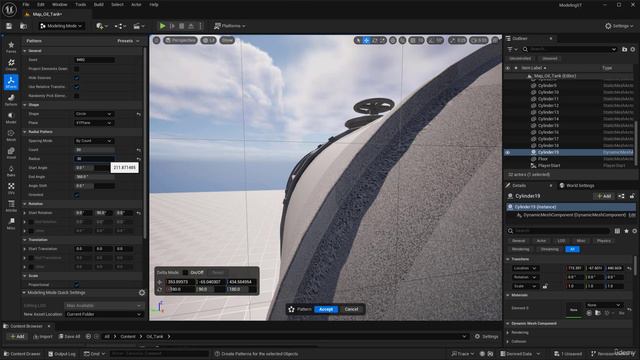Open the UVs tool palette
The height and width of the screenshot is (360, 640).
(x=11, y=188)
